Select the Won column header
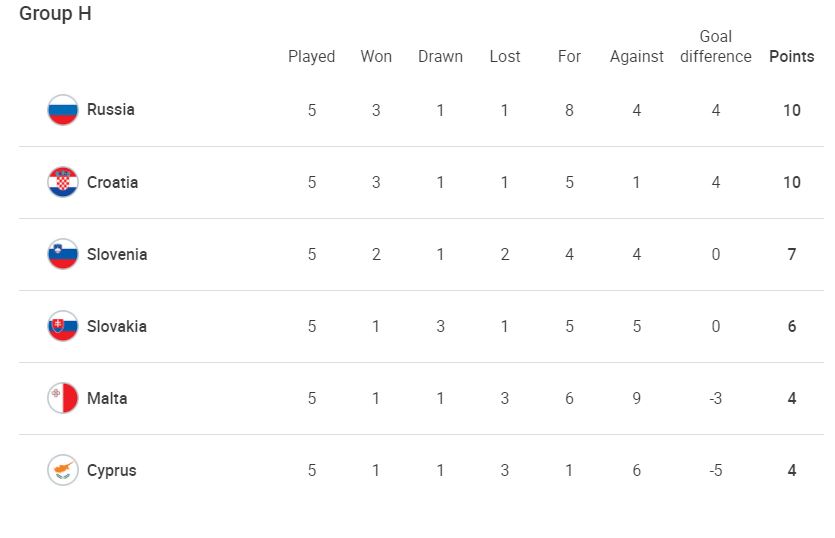Screen dimensions: 835x538 point(376,56)
